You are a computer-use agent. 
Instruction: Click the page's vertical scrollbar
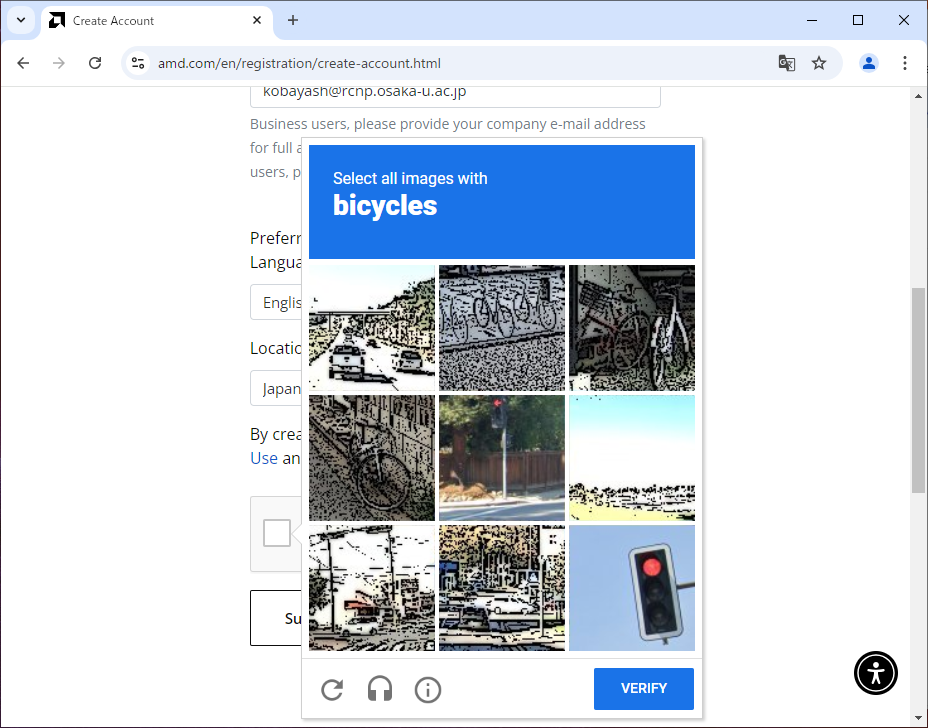918,390
